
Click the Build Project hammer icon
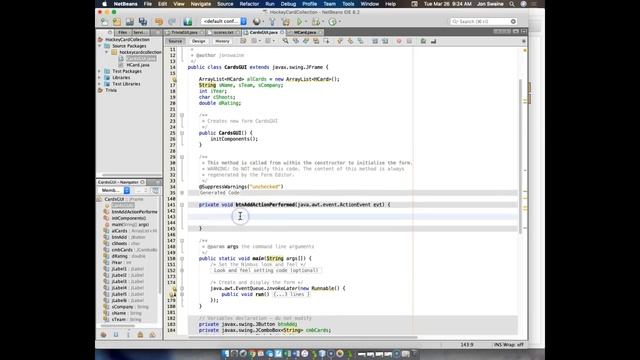[x=272, y=21]
